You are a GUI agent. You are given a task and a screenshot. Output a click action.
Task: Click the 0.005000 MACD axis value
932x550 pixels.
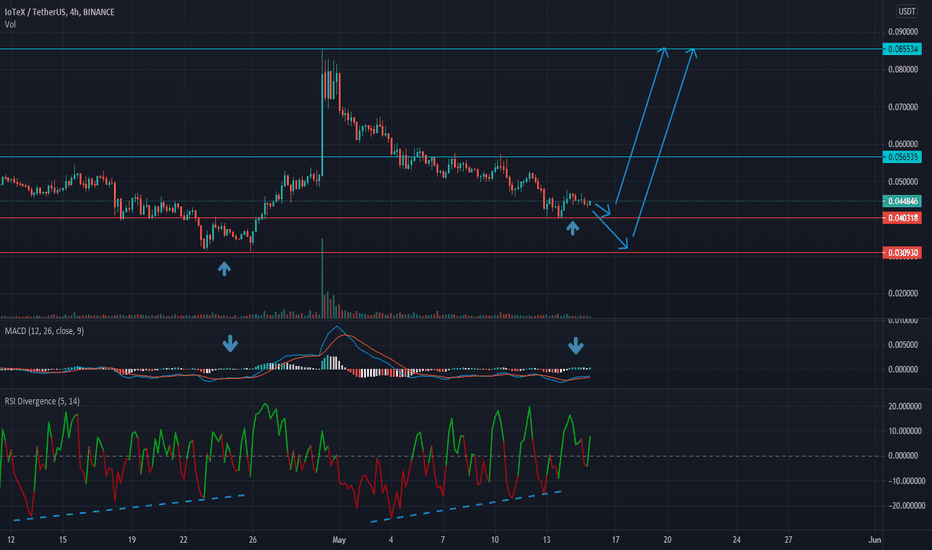click(903, 345)
